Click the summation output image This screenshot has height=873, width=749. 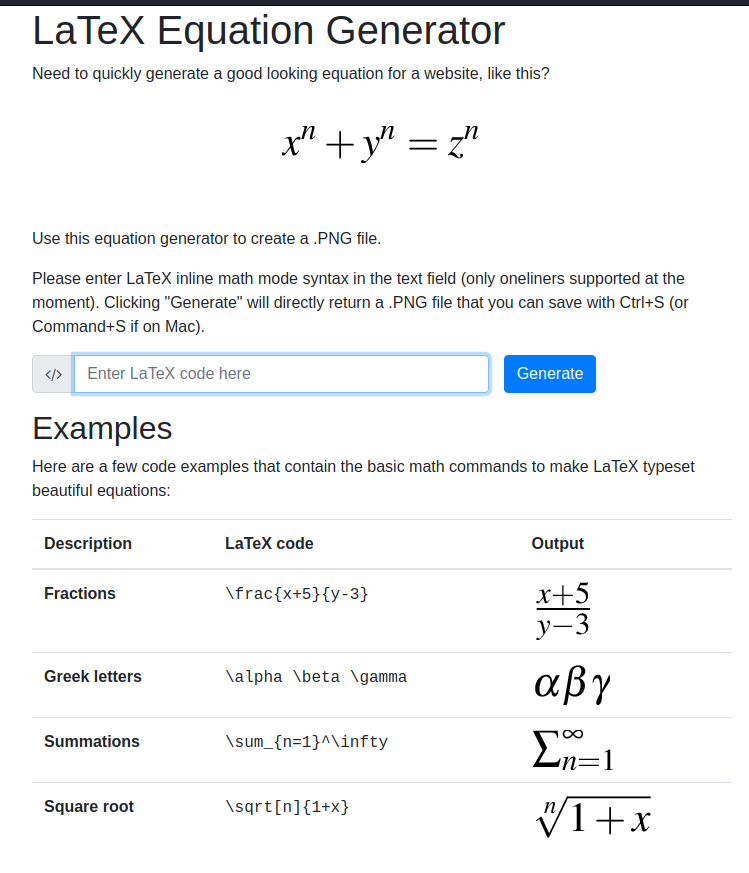click(573, 749)
